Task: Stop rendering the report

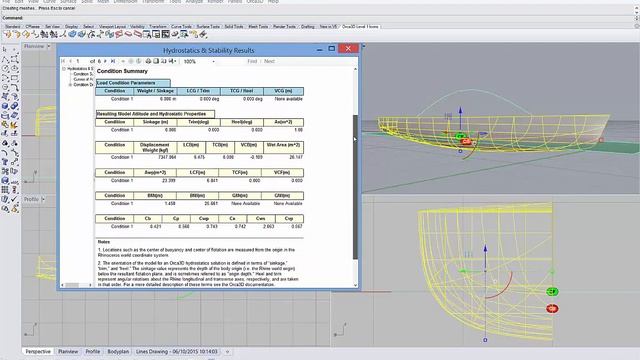Action: 131,61
